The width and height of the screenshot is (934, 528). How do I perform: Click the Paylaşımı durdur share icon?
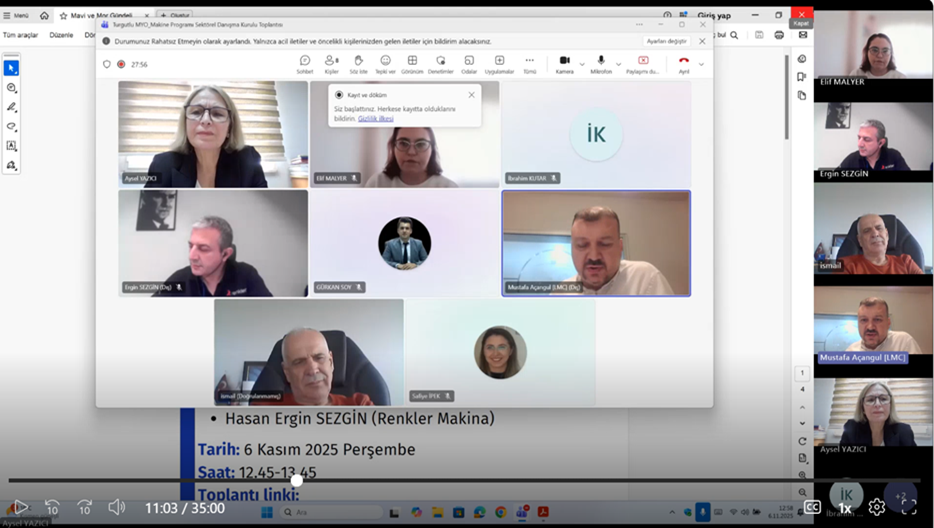(642, 63)
